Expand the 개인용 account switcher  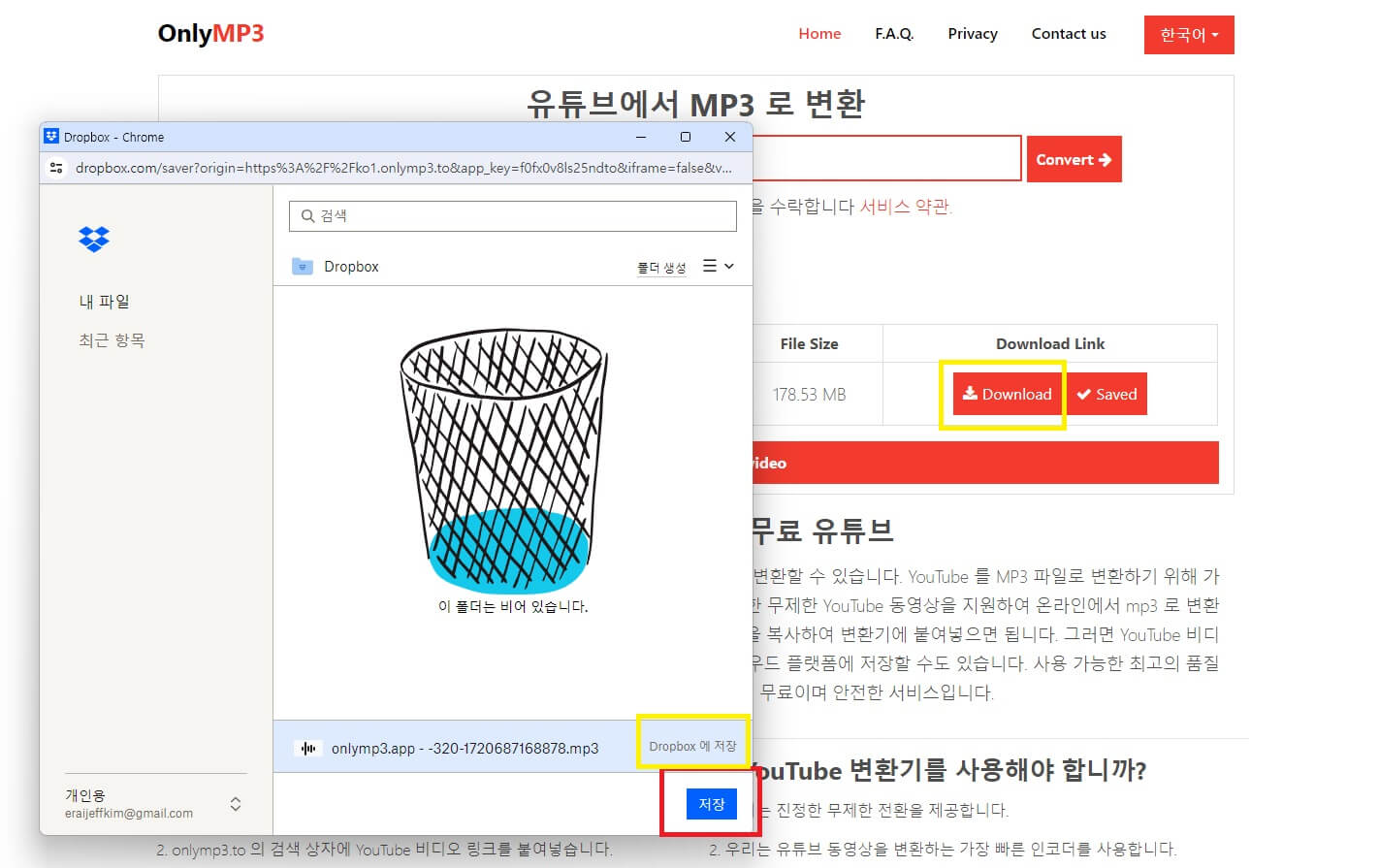coord(236,804)
